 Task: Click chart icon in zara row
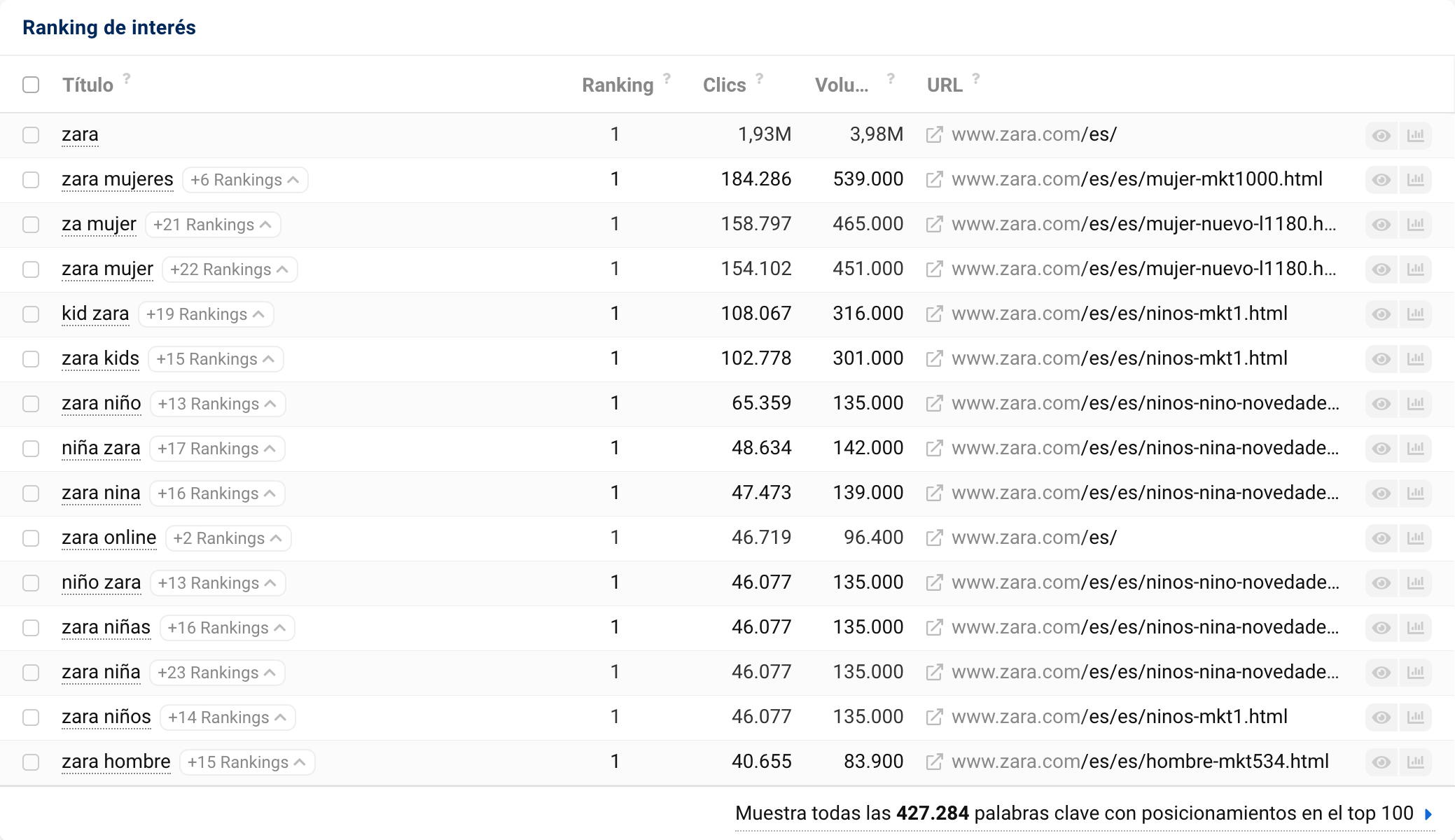click(1415, 135)
